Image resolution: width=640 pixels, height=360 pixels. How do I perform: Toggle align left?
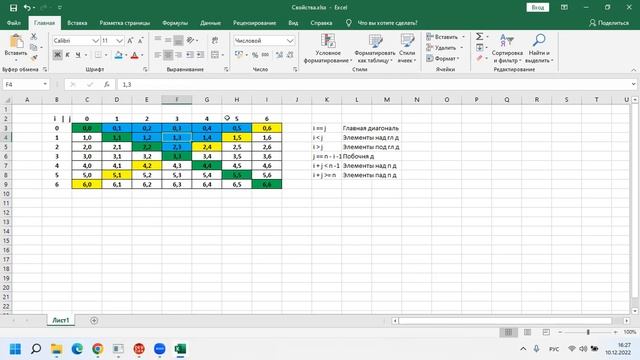coord(158,55)
